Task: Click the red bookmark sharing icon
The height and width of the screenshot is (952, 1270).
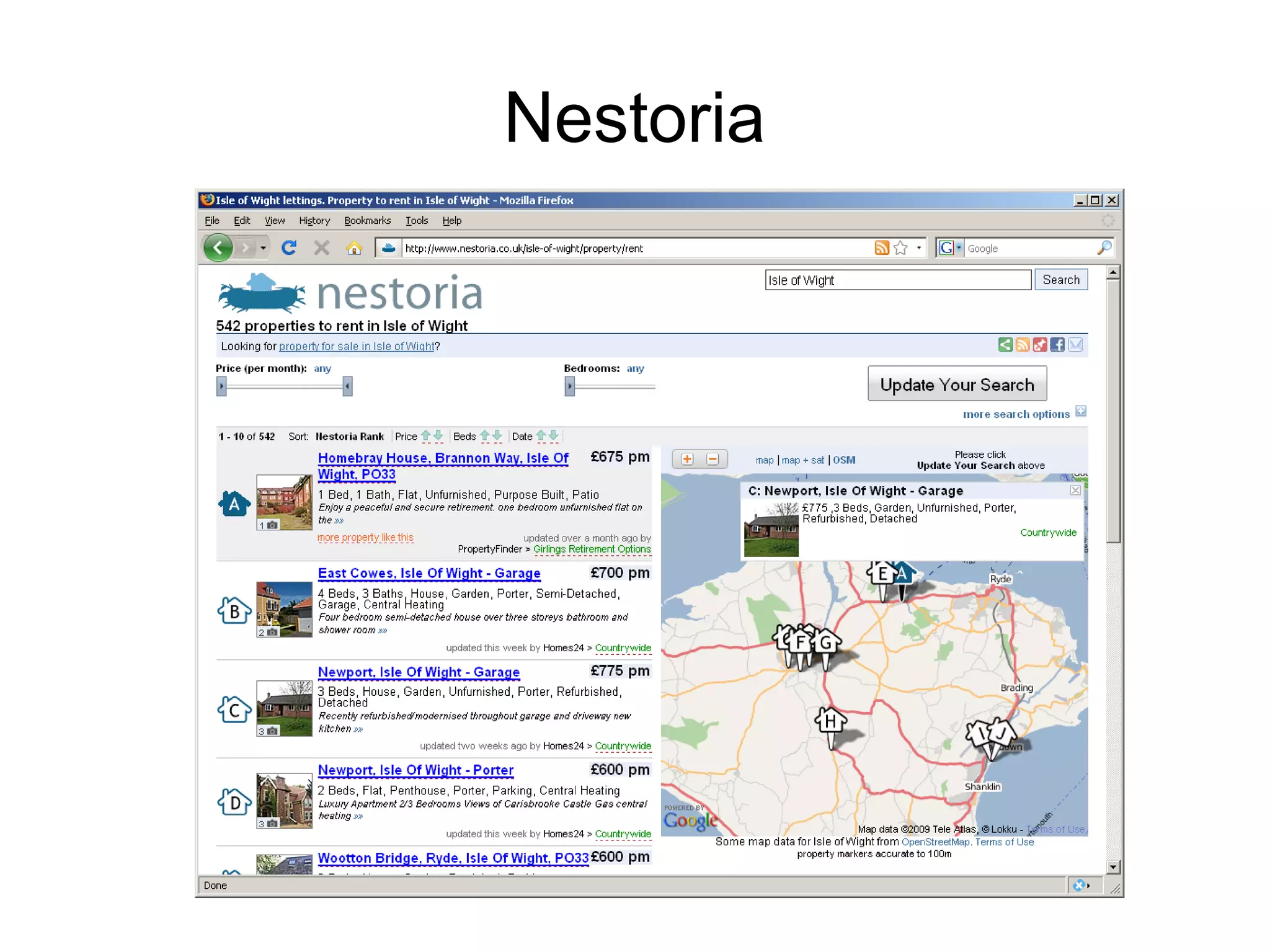Action: pyautogui.click(x=1040, y=345)
